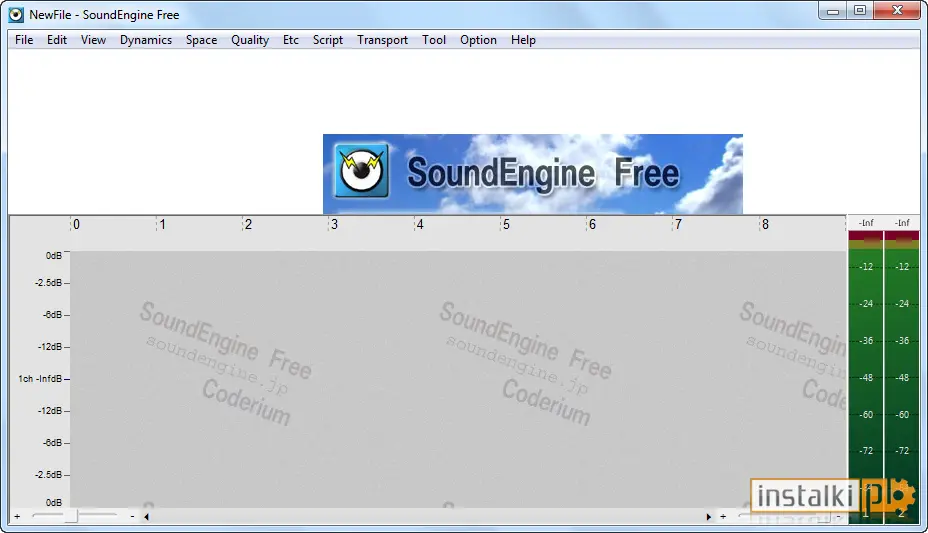Open the Script menu
This screenshot has width=928, height=533.
[328, 40]
